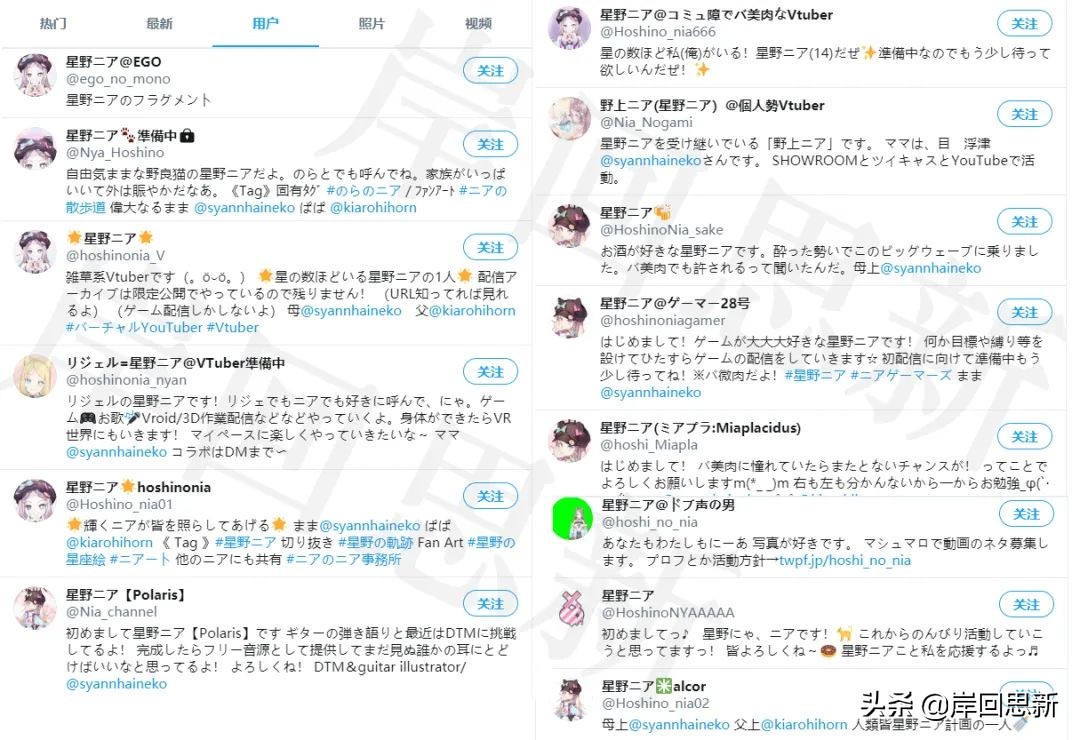Open #バーチャルYouTuber hashtag link

click(x=134, y=328)
